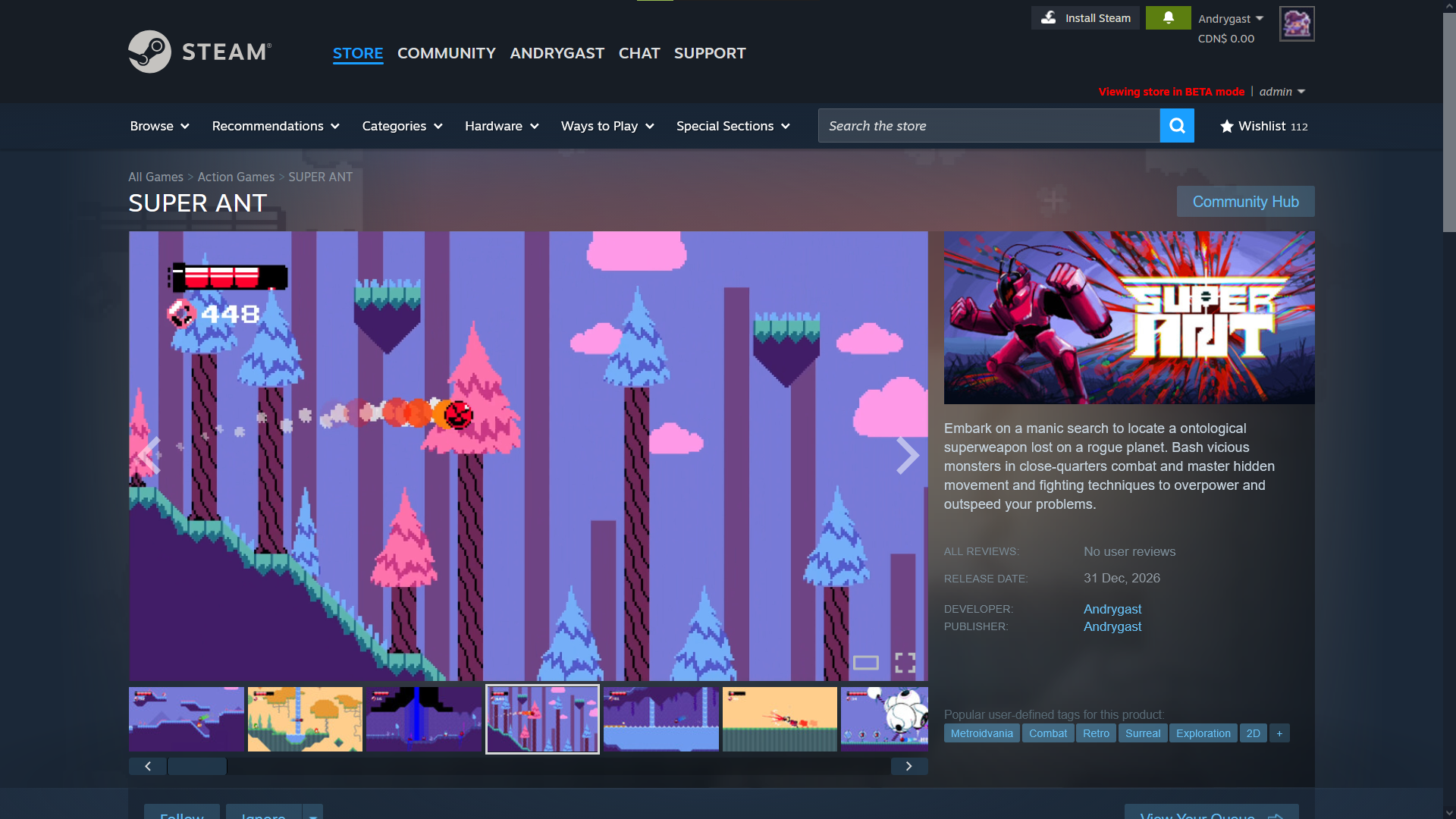Enter fullscreen mode on screenshot viewer
1456x819 pixels.
[x=905, y=663]
